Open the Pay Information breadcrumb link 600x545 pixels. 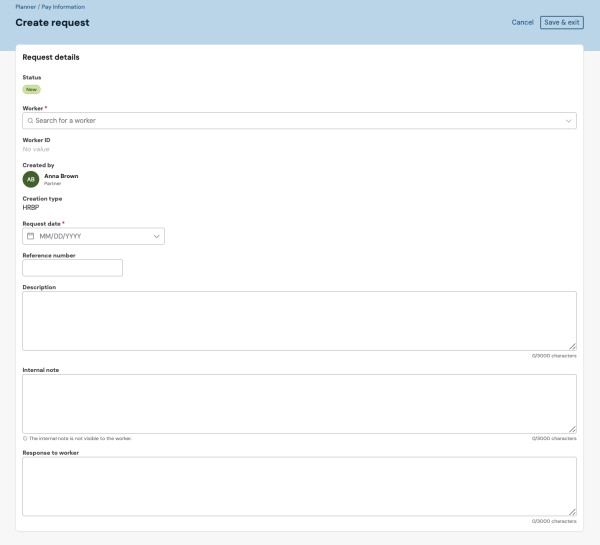pos(62,7)
